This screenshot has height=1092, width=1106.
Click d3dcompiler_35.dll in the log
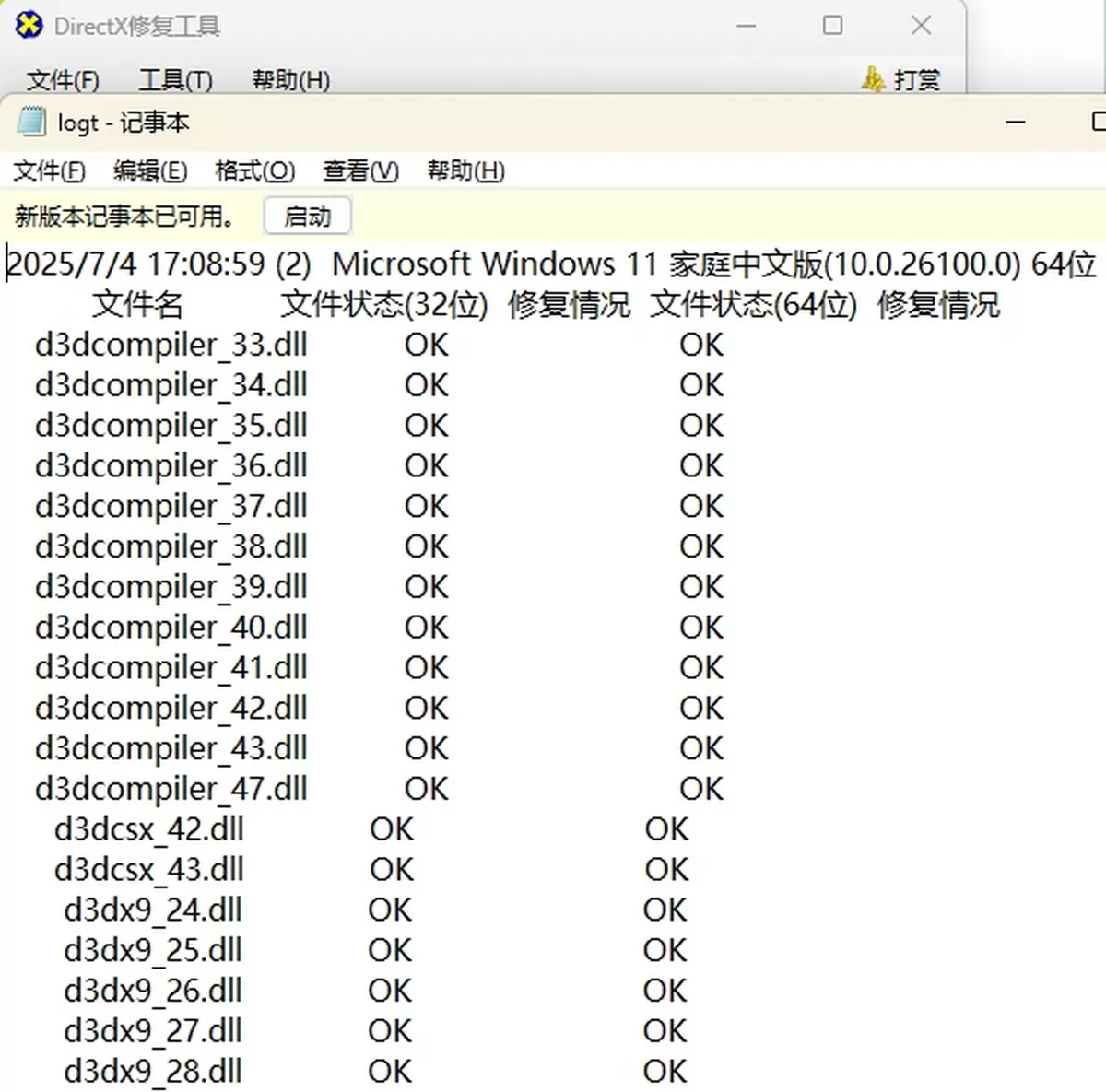pos(171,426)
